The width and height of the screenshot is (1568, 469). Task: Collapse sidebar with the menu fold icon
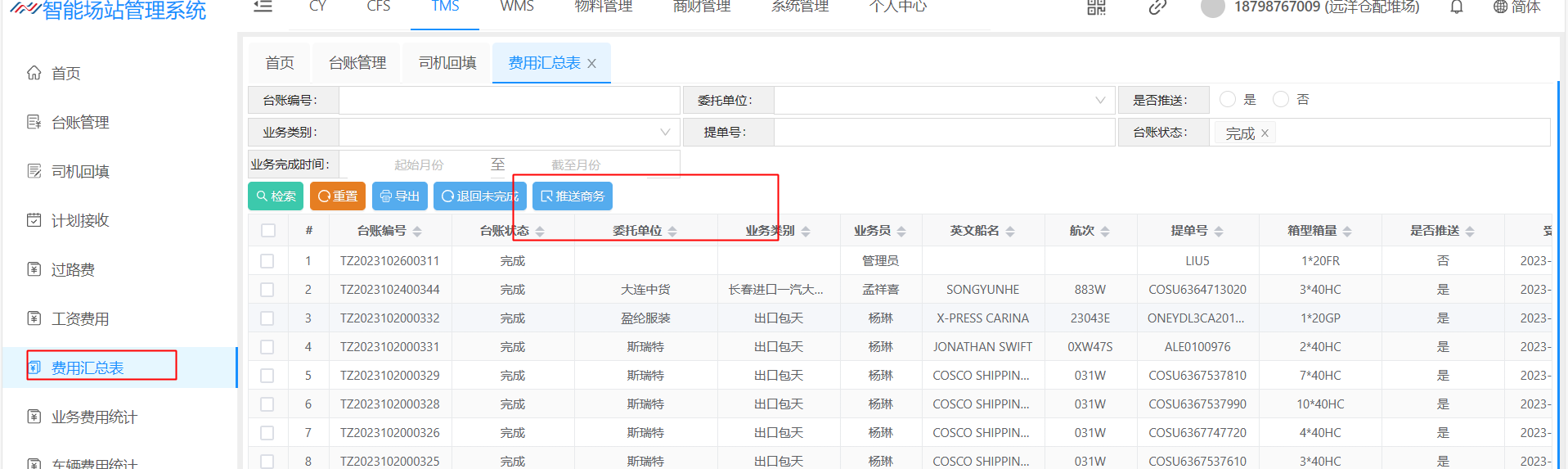pos(263,7)
